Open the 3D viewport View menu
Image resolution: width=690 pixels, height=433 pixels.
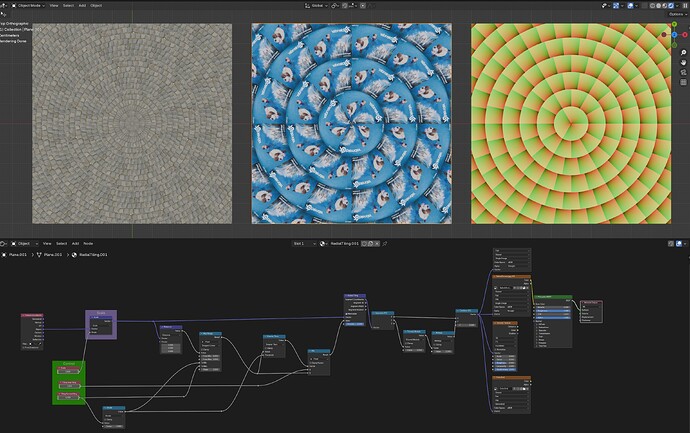tap(54, 6)
